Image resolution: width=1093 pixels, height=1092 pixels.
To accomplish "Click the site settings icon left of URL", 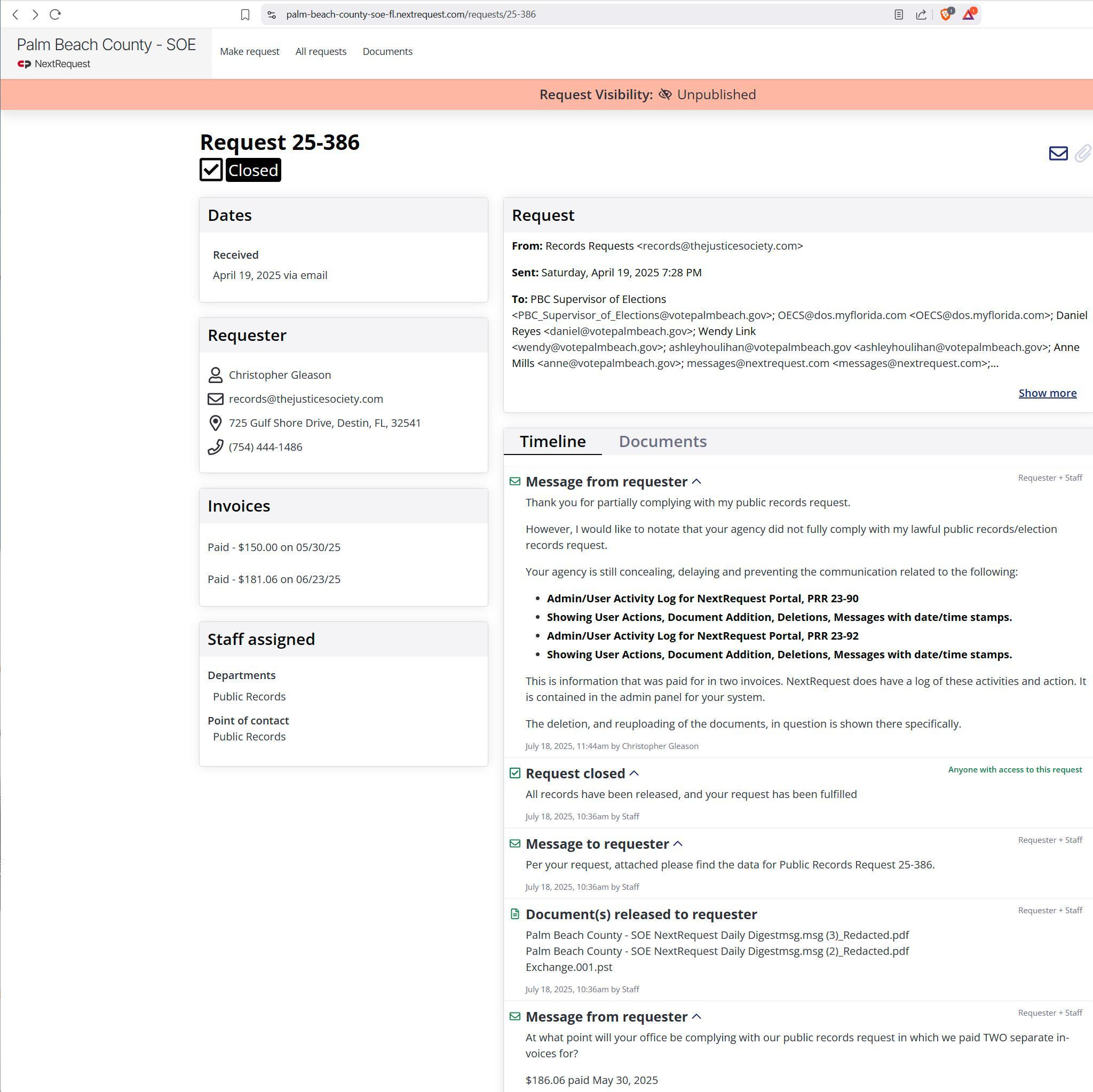I will (272, 15).
